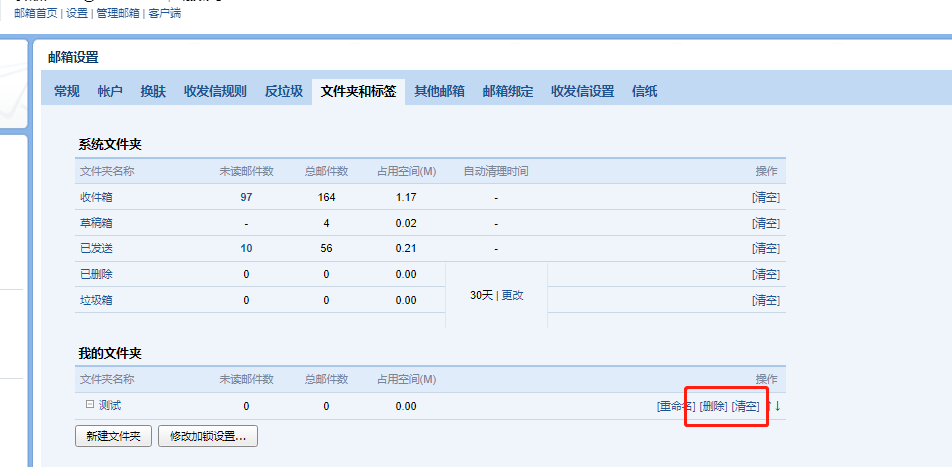Rename the 测试 folder
Image resolution: width=952 pixels, height=467 pixels.
coord(676,406)
